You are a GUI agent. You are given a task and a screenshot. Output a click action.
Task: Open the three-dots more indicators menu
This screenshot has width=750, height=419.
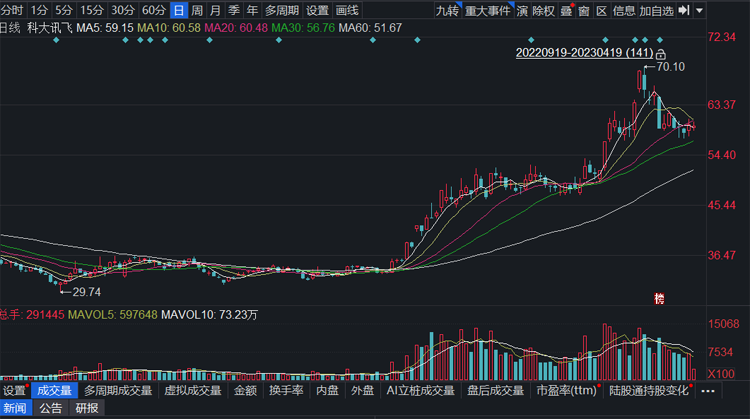[x=708, y=391]
